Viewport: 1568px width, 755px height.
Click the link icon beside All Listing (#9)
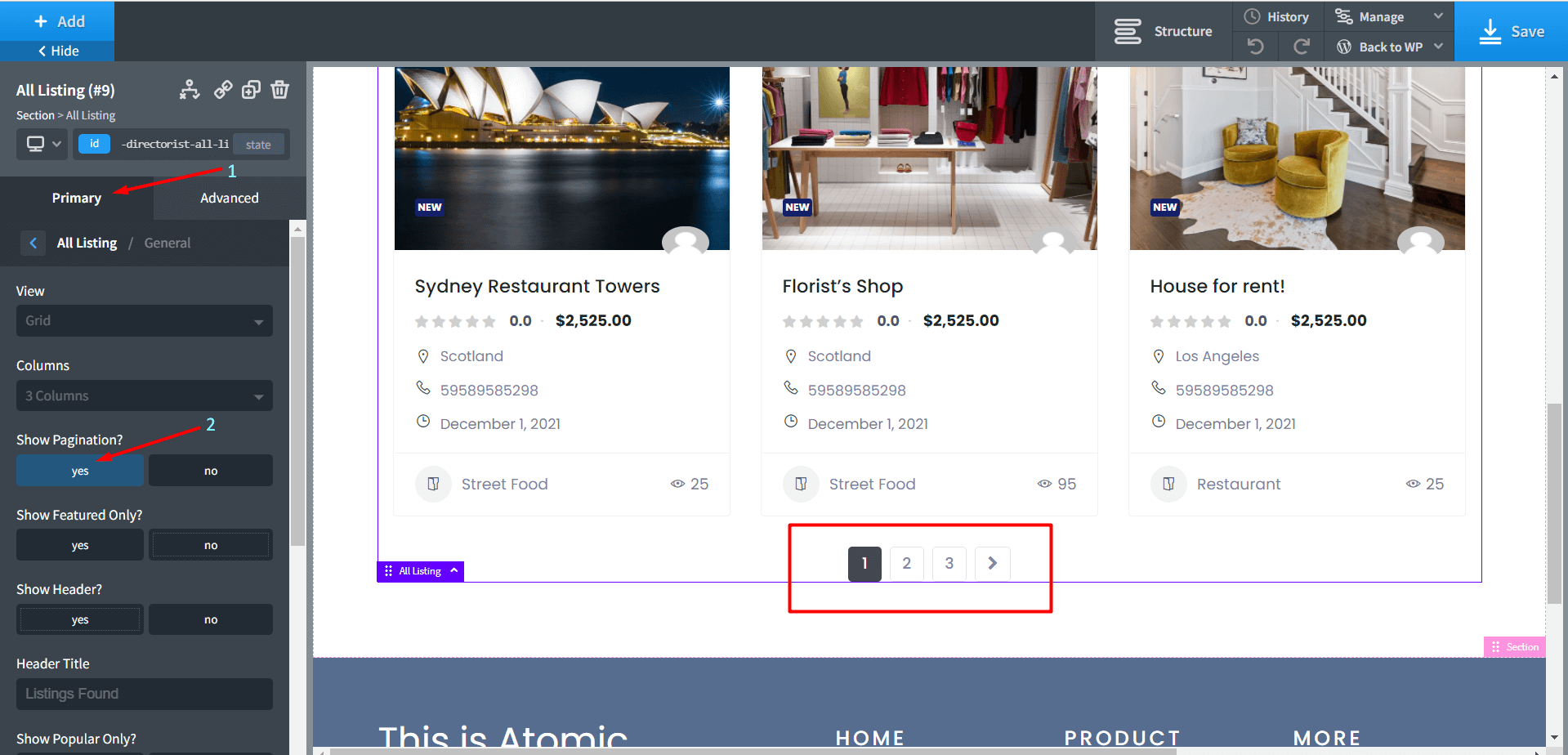click(x=223, y=90)
